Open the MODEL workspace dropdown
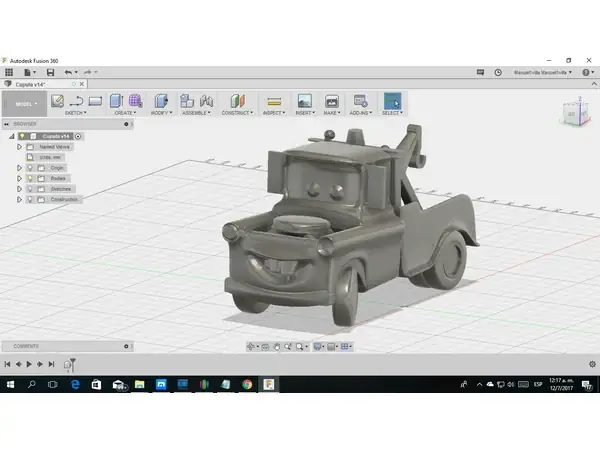600x450 pixels. [24, 104]
